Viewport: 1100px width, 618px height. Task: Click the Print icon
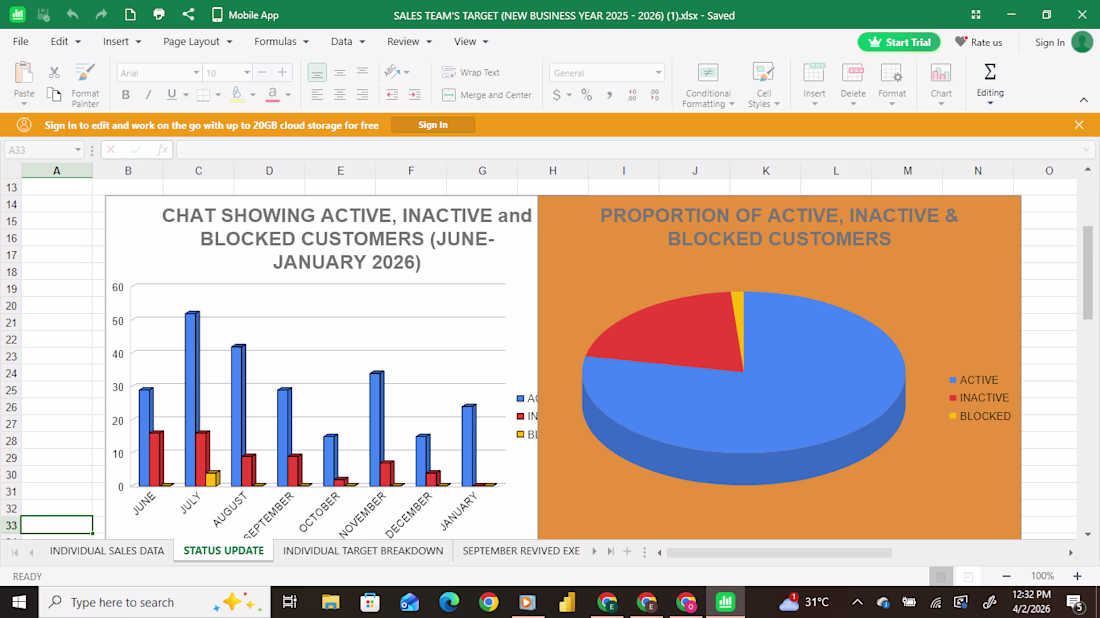point(159,15)
